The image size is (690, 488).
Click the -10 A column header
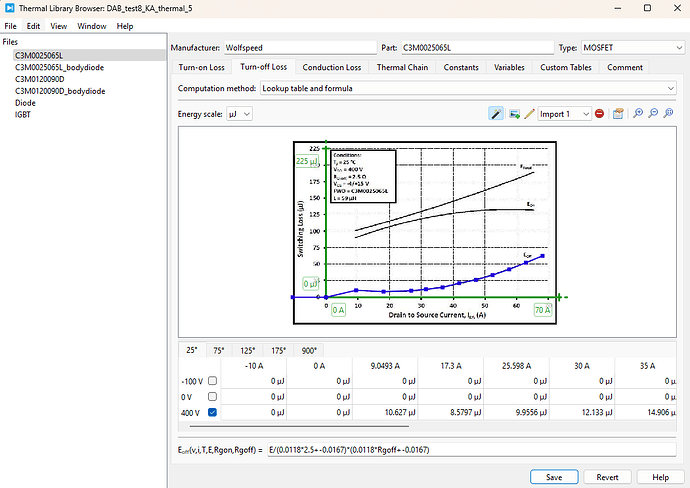pyautogui.click(x=253, y=366)
